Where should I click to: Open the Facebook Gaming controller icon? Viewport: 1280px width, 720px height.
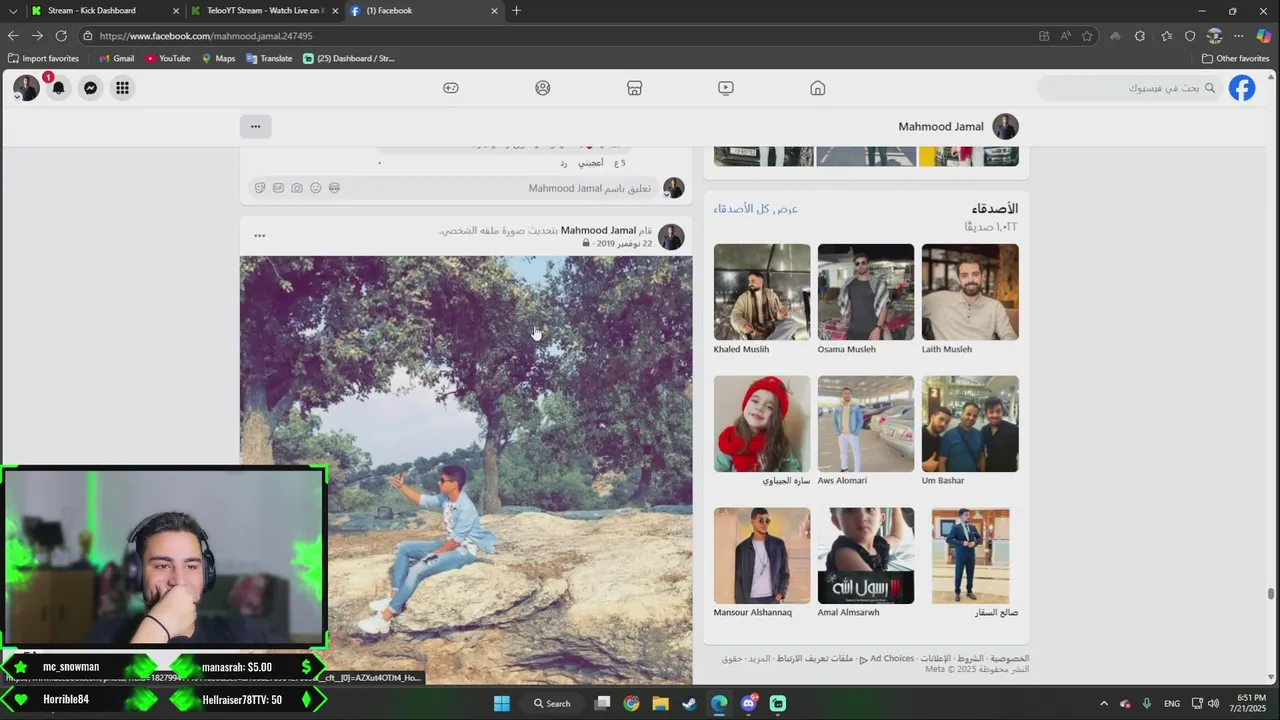coord(451,88)
